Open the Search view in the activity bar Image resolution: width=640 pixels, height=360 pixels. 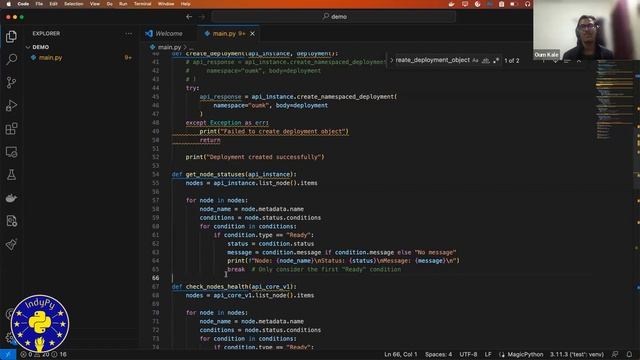(x=11, y=59)
